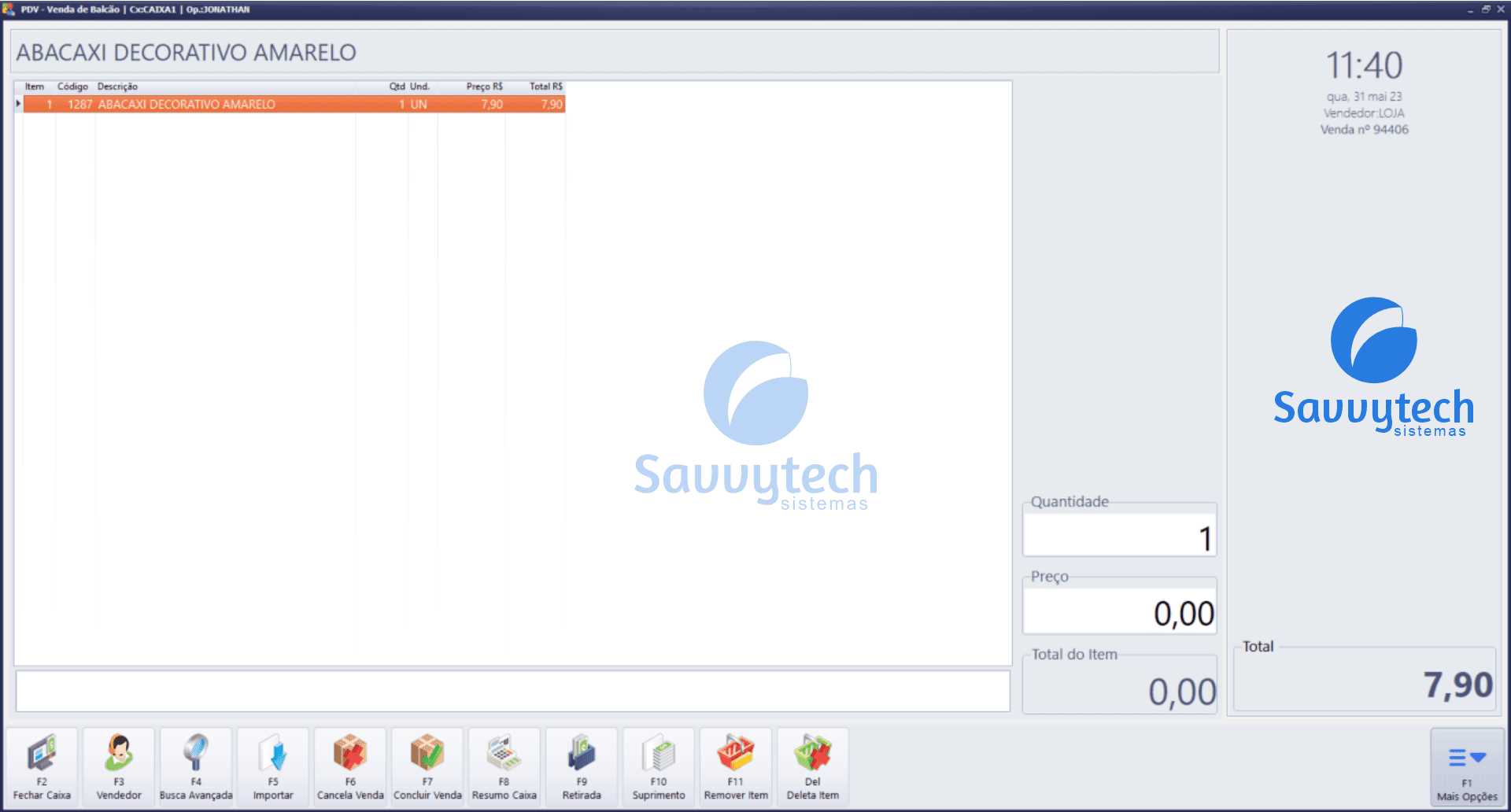This screenshot has width=1511, height=812.
Task: Close the PDV window
Action: [1501, 9]
